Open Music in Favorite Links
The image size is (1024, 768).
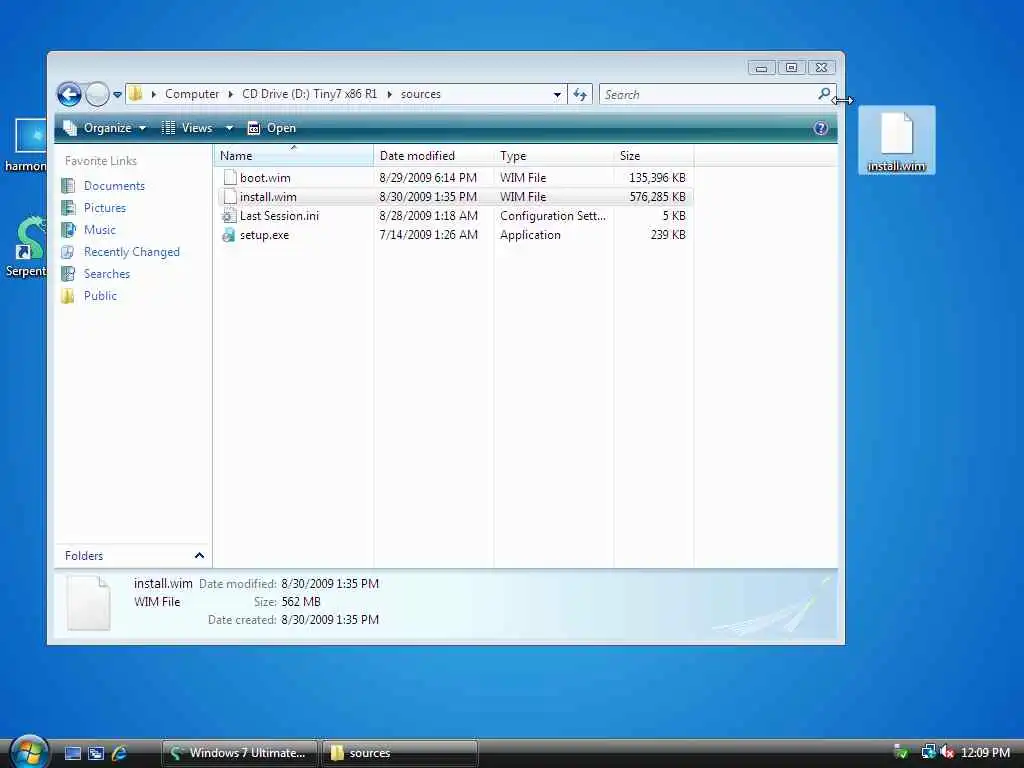99,230
